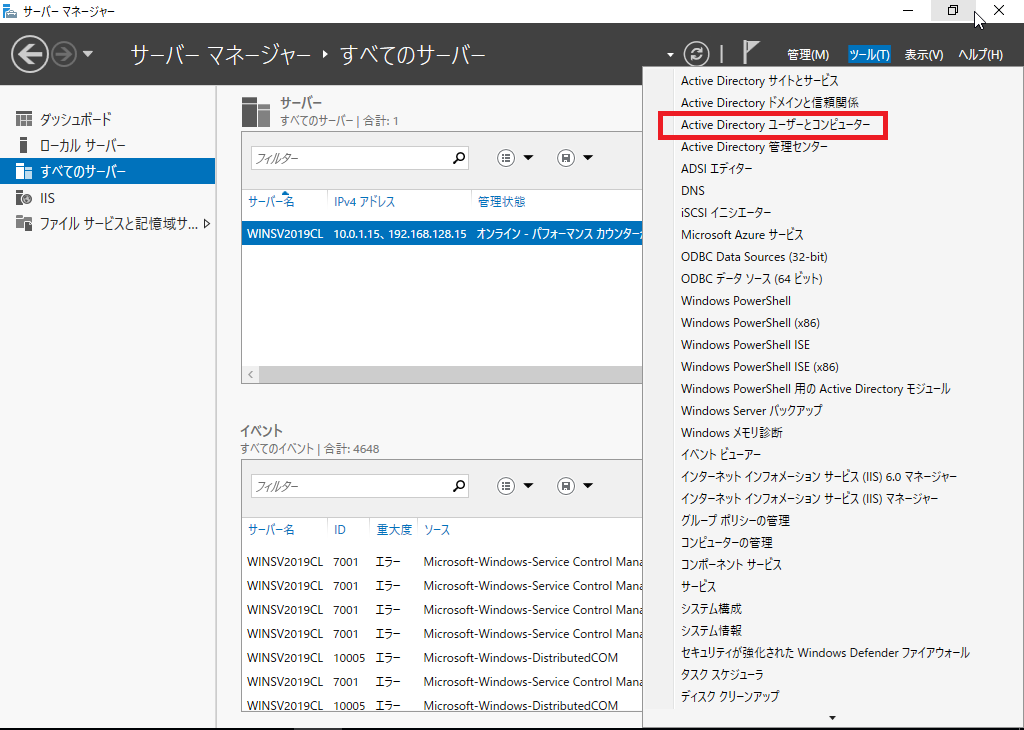Open list options icon in イベント section

point(506,486)
